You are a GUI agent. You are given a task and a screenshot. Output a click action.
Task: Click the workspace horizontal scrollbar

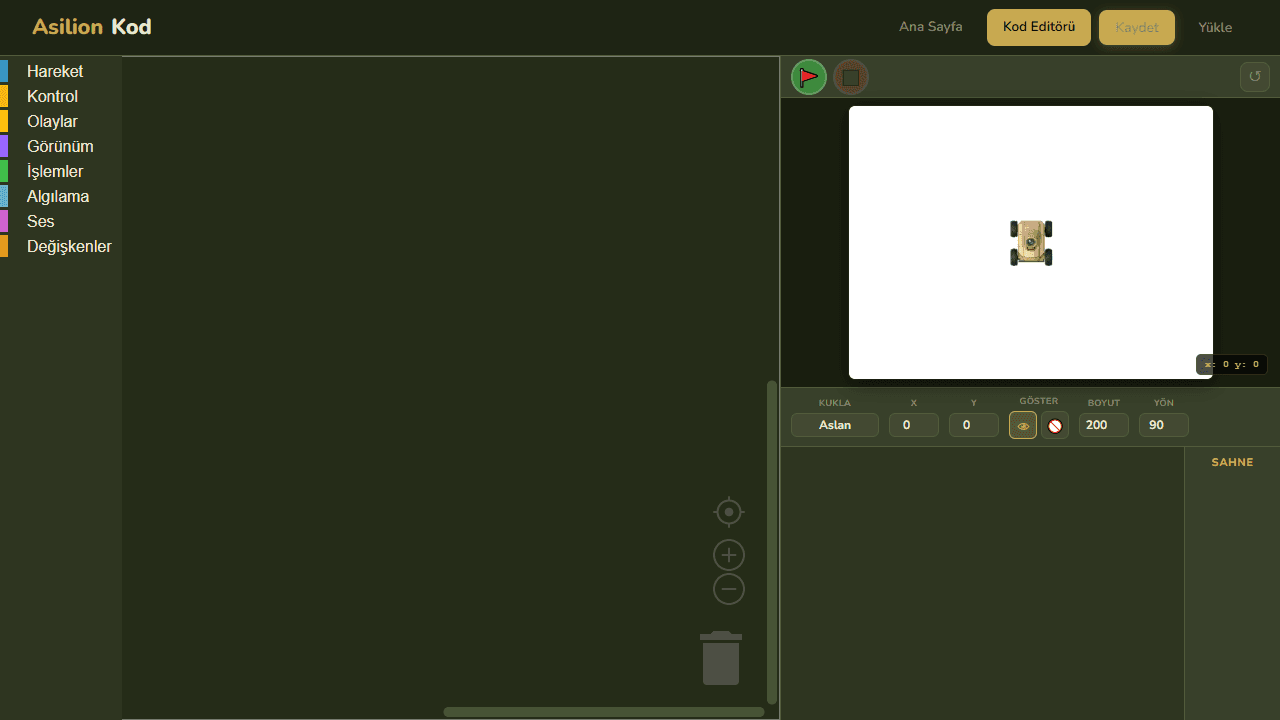[x=603, y=712]
